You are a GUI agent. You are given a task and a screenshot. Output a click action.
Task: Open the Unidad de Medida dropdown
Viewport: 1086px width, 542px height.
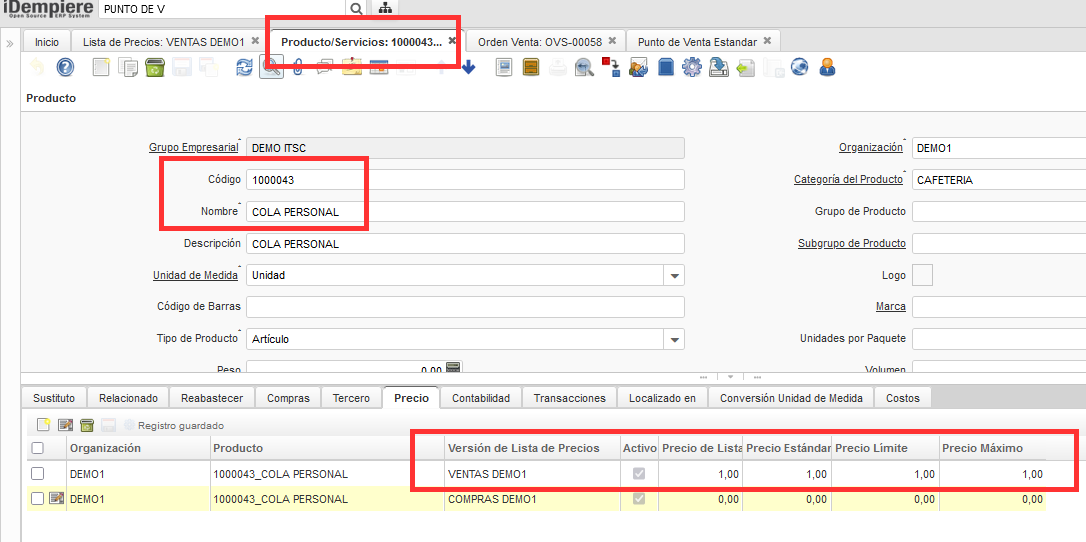tap(674, 276)
